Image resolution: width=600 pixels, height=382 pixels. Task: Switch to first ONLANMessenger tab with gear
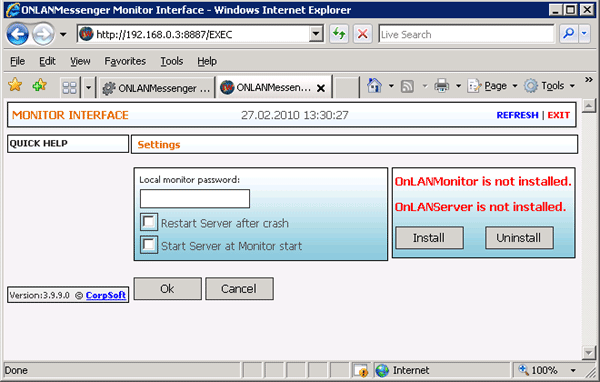(156, 88)
